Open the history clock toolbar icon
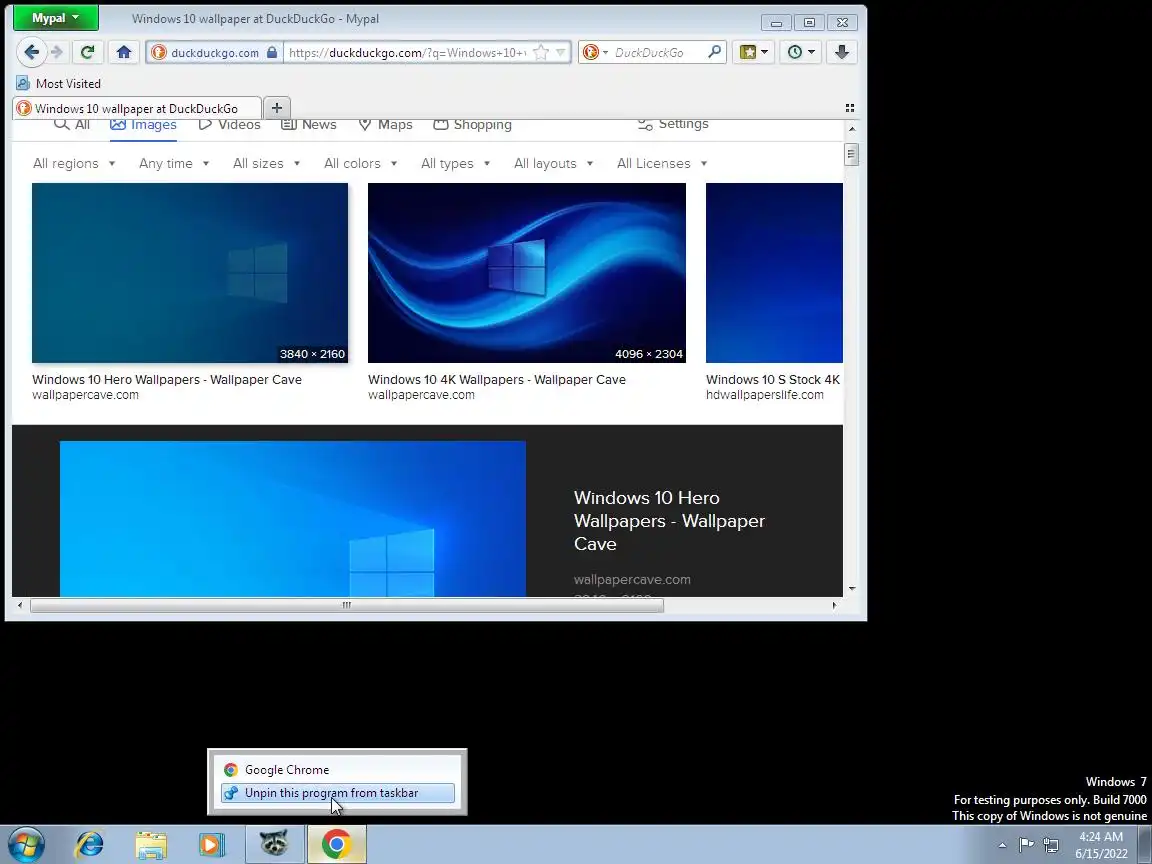This screenshot has width=1152, height=864. (800, 52)
